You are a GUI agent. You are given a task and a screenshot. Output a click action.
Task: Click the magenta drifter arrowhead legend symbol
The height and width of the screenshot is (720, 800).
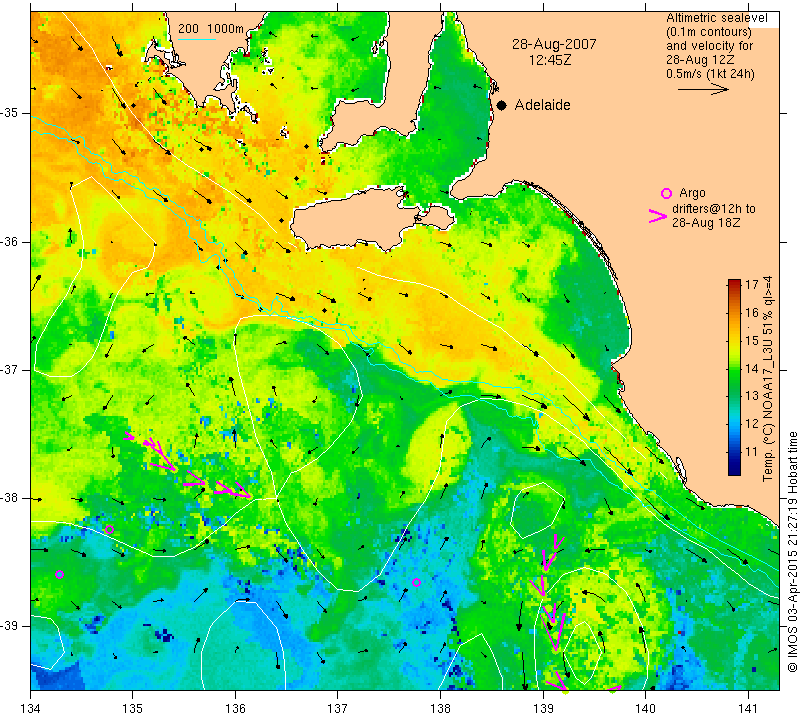[658, 216]
